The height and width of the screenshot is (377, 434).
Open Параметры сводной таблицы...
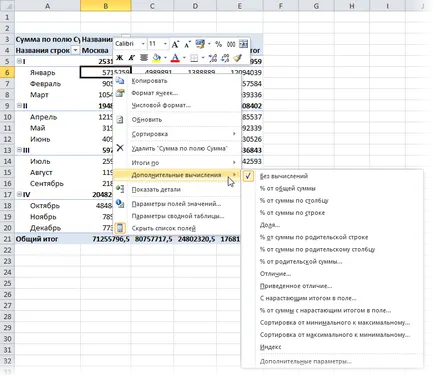click(x=177, y=216)
